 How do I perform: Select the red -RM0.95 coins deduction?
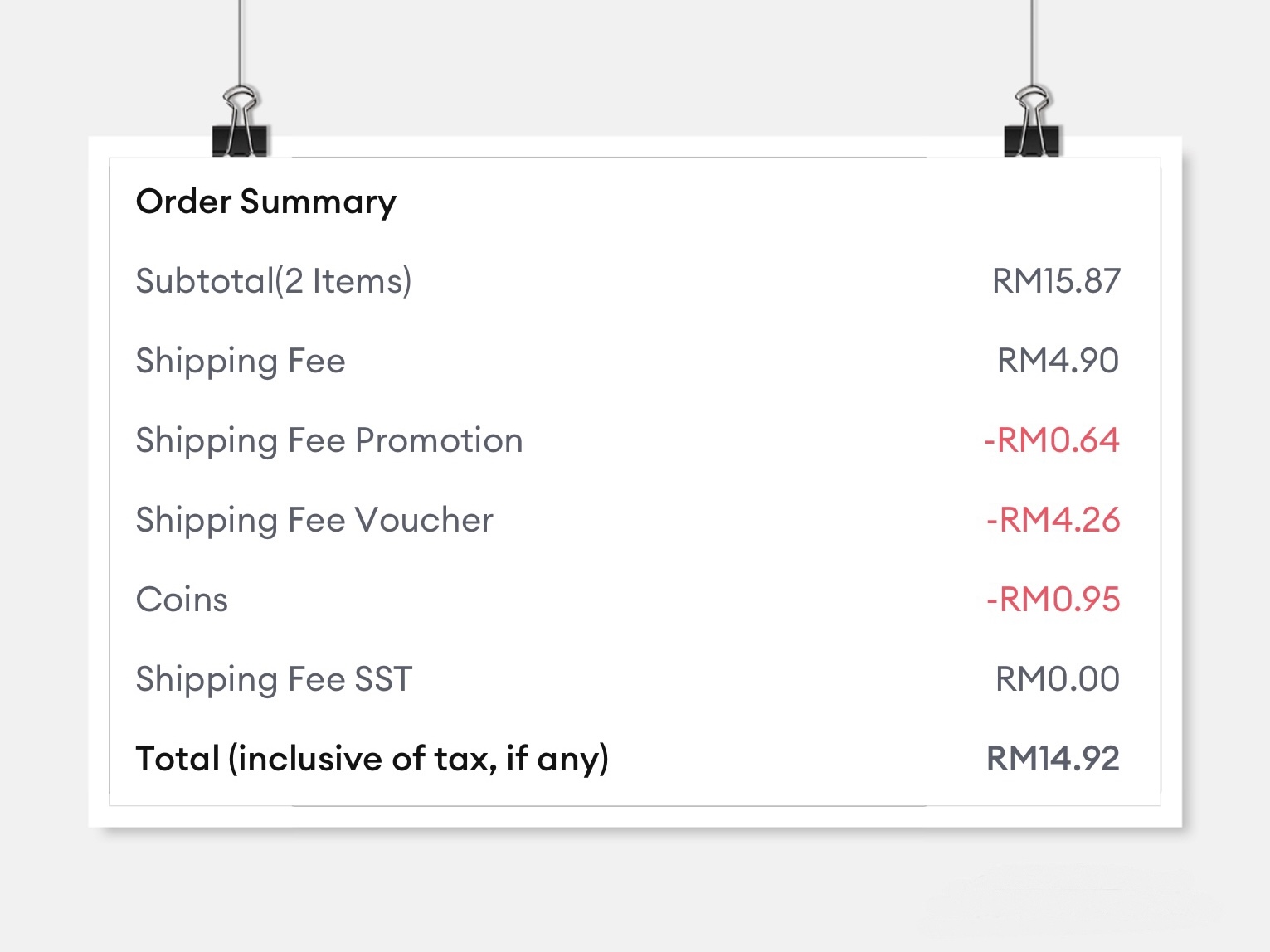(1053, 600)
